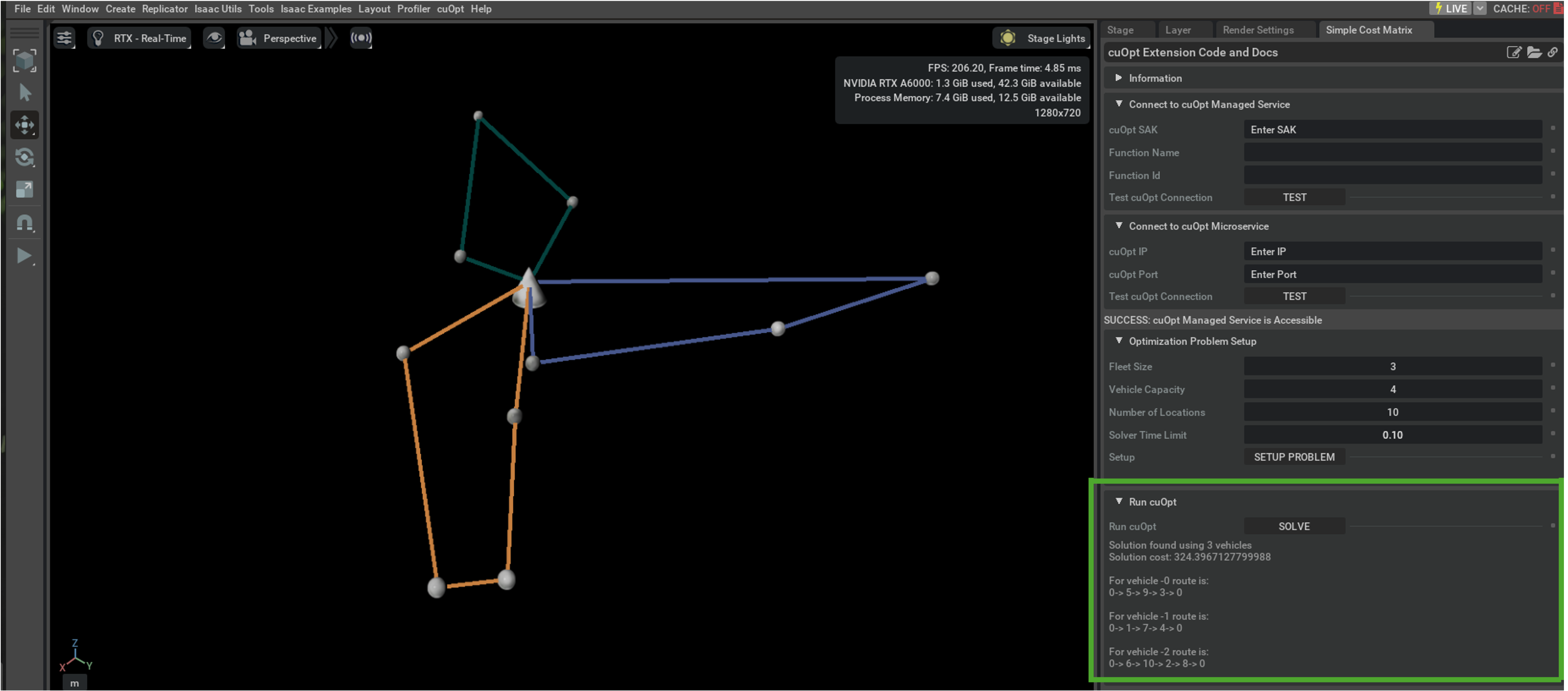The height and width of the screenshot is (691, 1568).
Task: Select the Rotate tool in toolbar
Action: [24, 157]
